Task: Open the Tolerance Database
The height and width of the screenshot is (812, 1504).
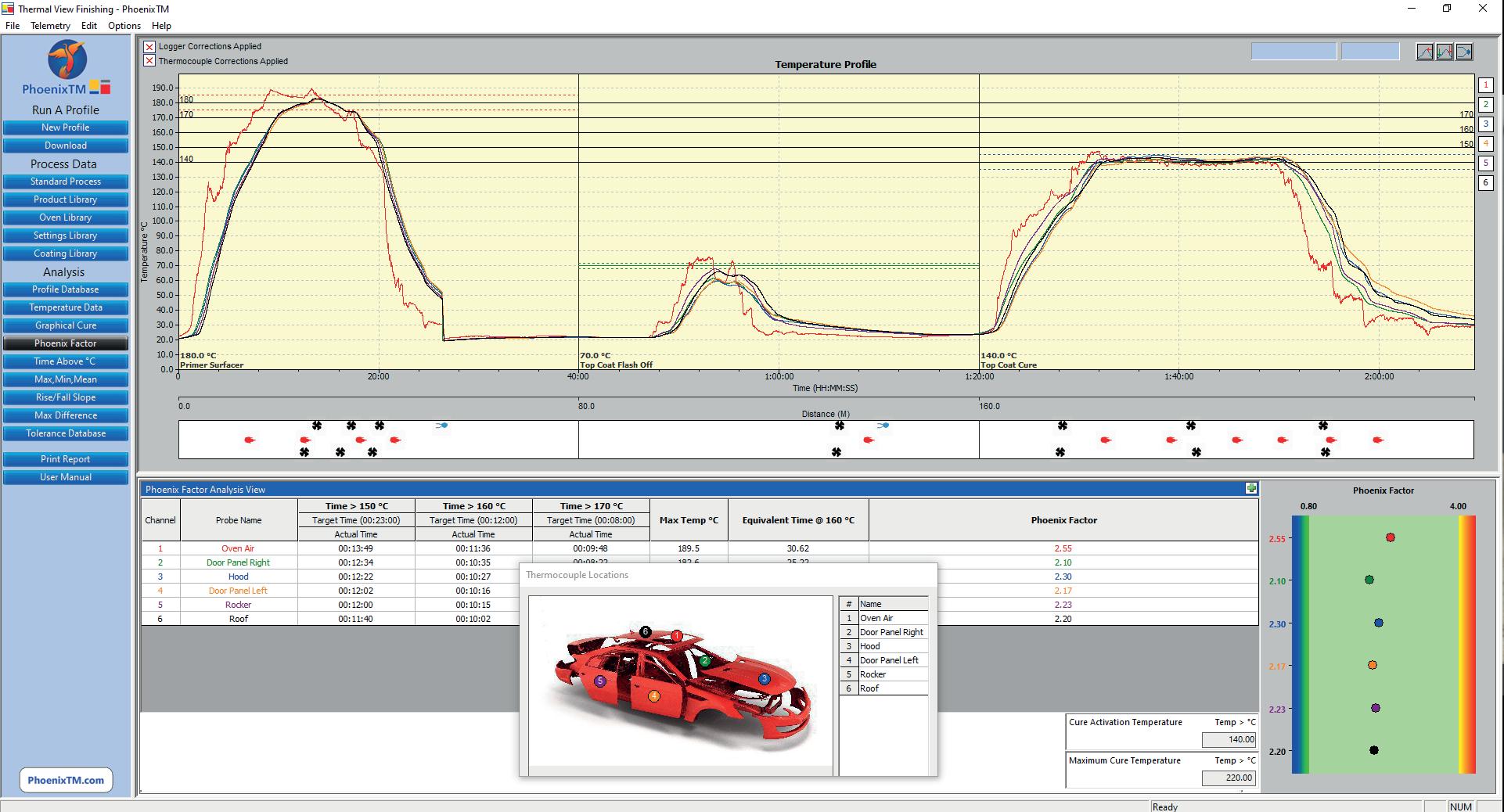Action: [66, 433]
